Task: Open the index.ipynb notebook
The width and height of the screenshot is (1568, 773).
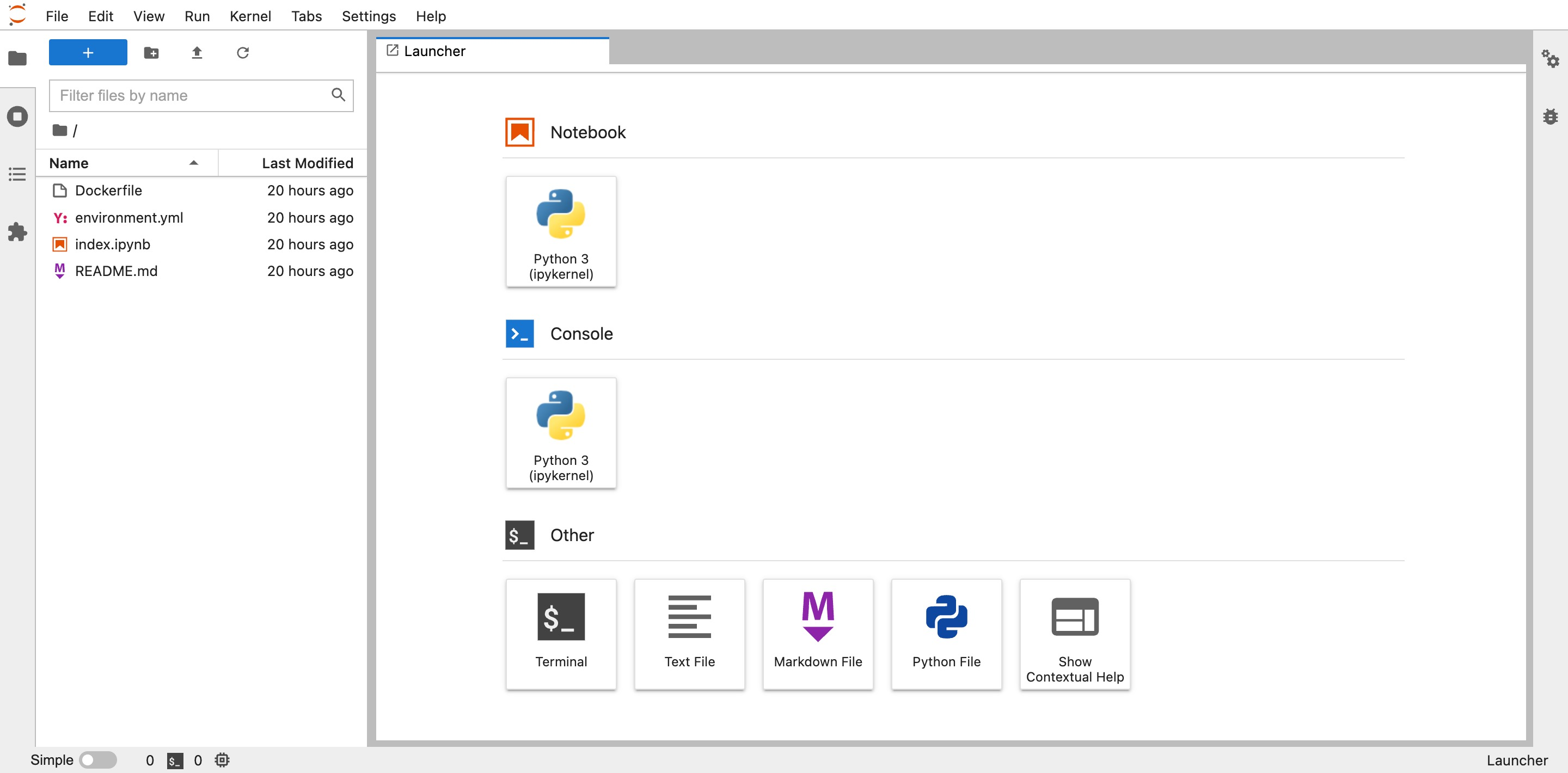Action: [112, 244]
